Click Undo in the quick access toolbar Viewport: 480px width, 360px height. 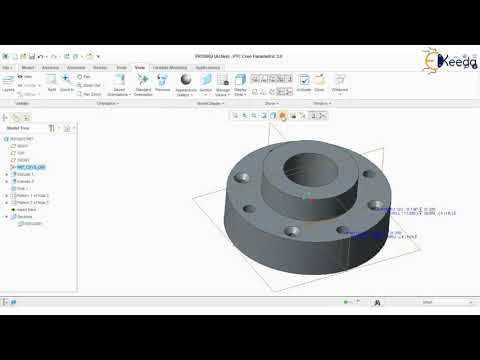[40, 56]
